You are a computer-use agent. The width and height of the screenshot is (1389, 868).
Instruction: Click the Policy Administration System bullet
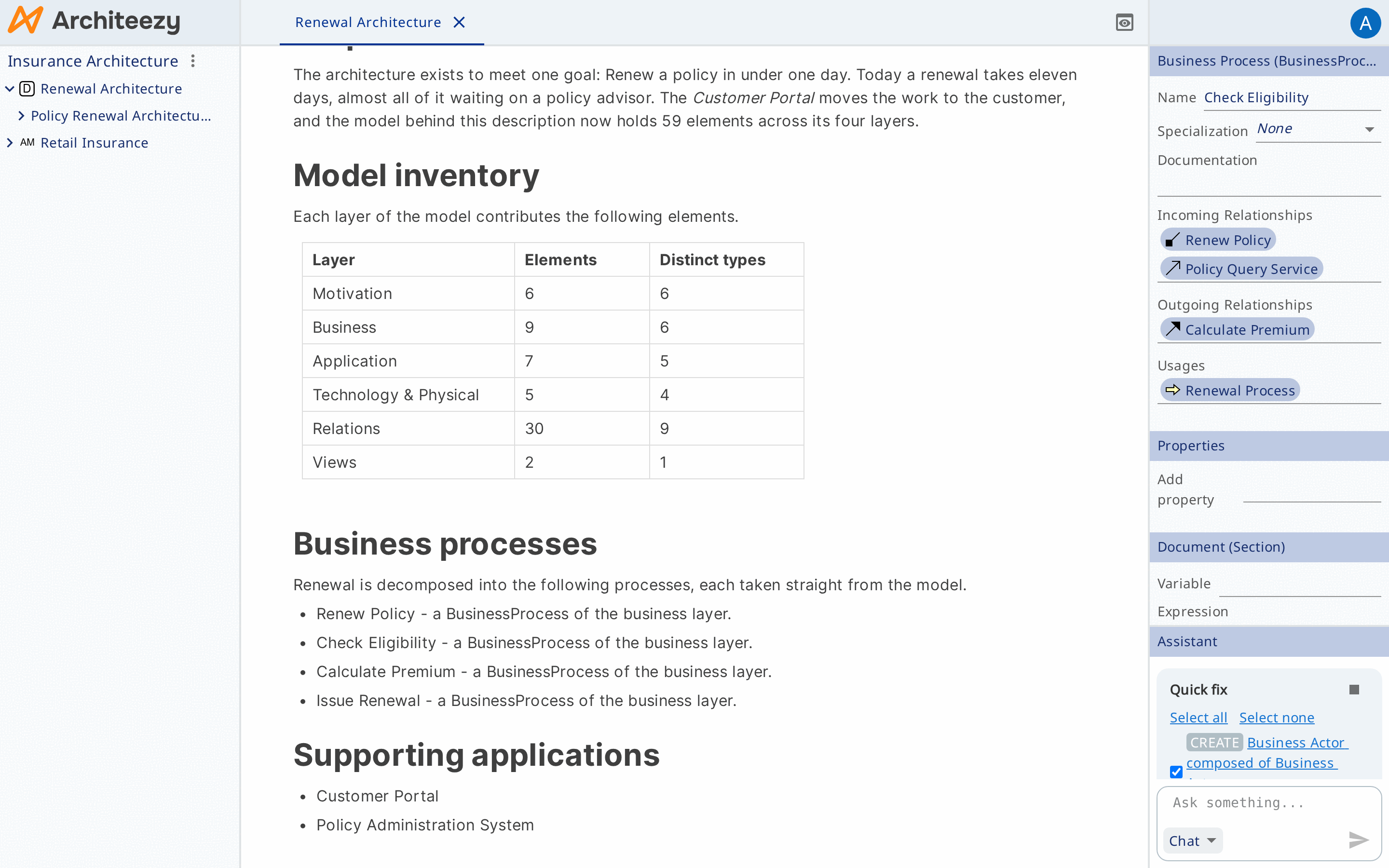pos(425,825)
